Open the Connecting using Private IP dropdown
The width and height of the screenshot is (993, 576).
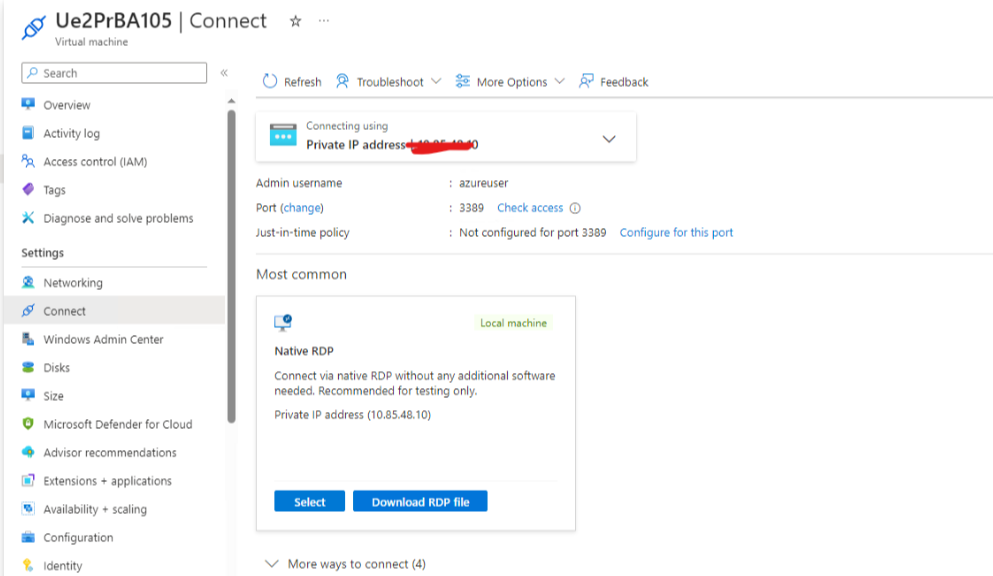(x=609, y=139)
